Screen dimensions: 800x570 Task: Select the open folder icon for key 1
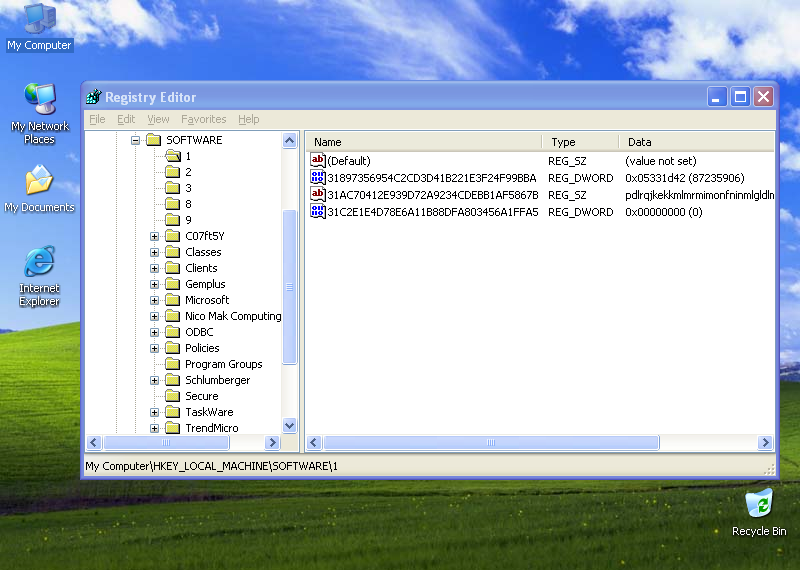pos(173,156)
